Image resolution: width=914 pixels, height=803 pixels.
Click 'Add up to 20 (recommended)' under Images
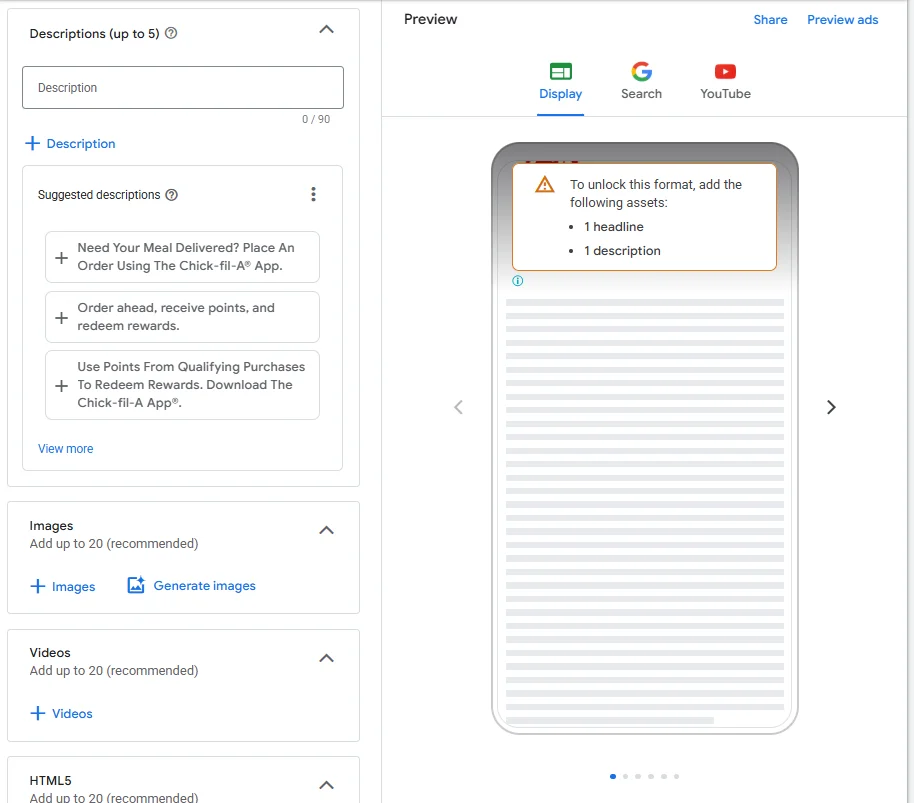[114, 544]
